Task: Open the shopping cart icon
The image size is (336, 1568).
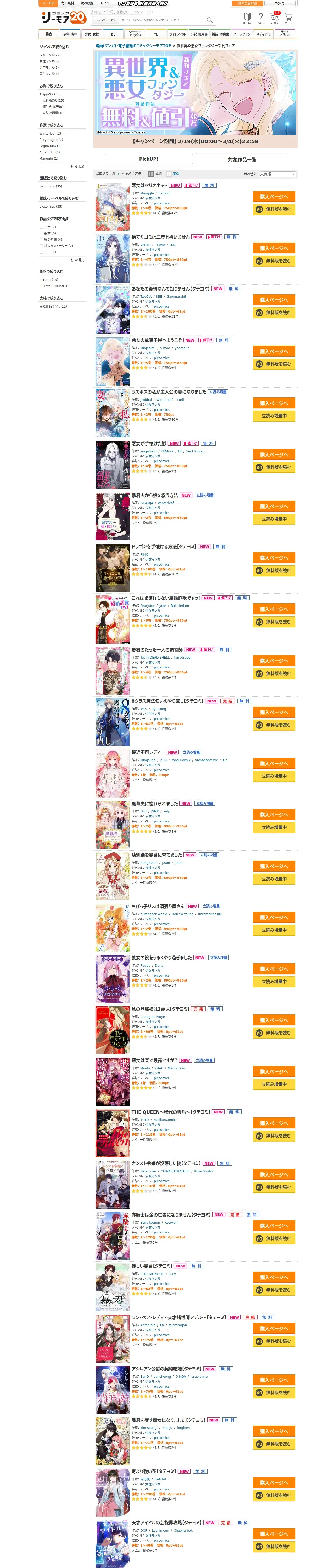Action: coord(288,18)
